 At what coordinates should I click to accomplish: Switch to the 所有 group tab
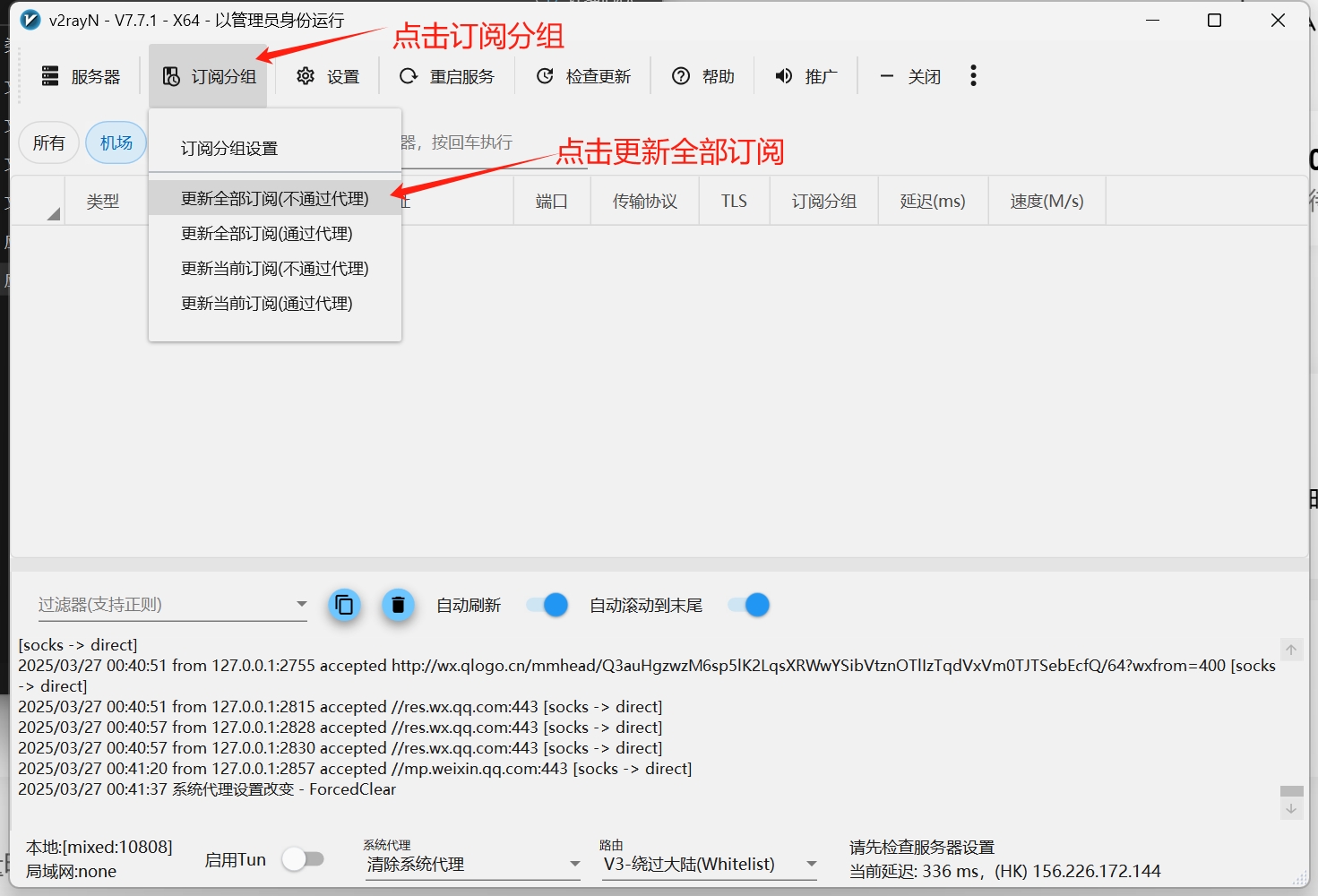click(48, 142)
